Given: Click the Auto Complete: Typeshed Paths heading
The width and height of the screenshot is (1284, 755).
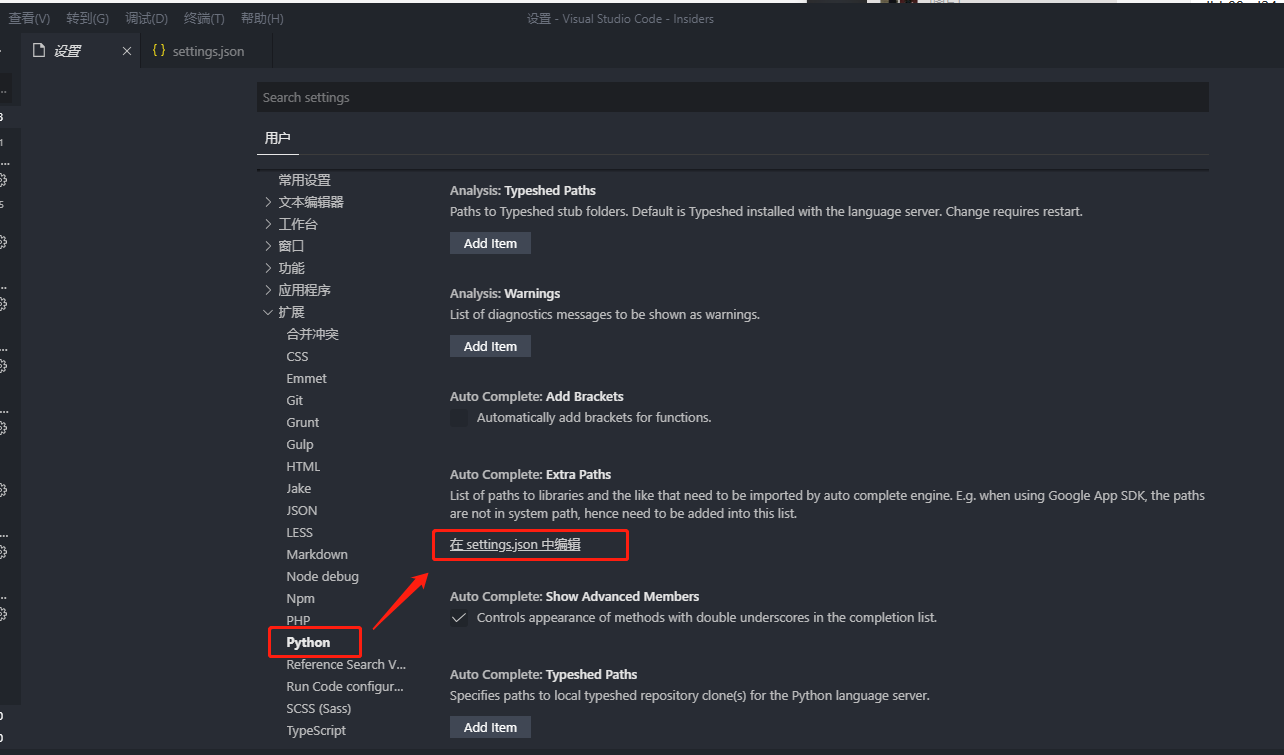Looking at the screenshot, I should (543, 674).
